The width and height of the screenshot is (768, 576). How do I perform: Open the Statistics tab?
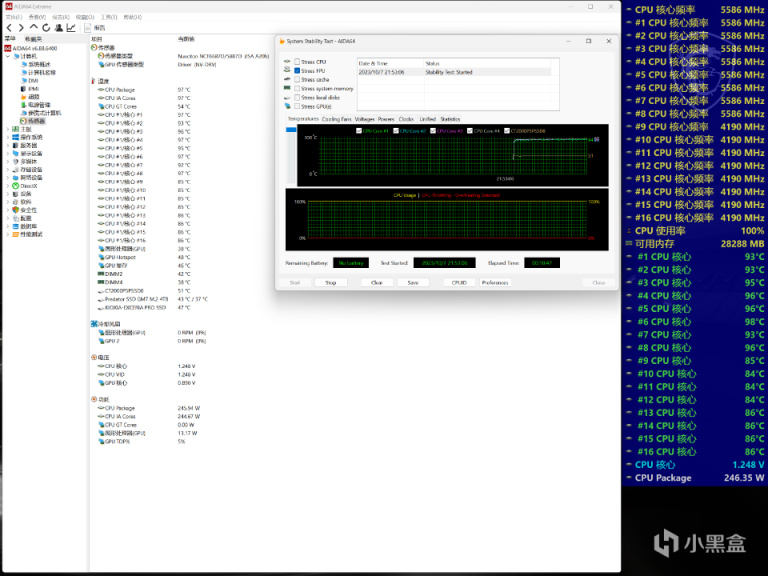(450, 119)
